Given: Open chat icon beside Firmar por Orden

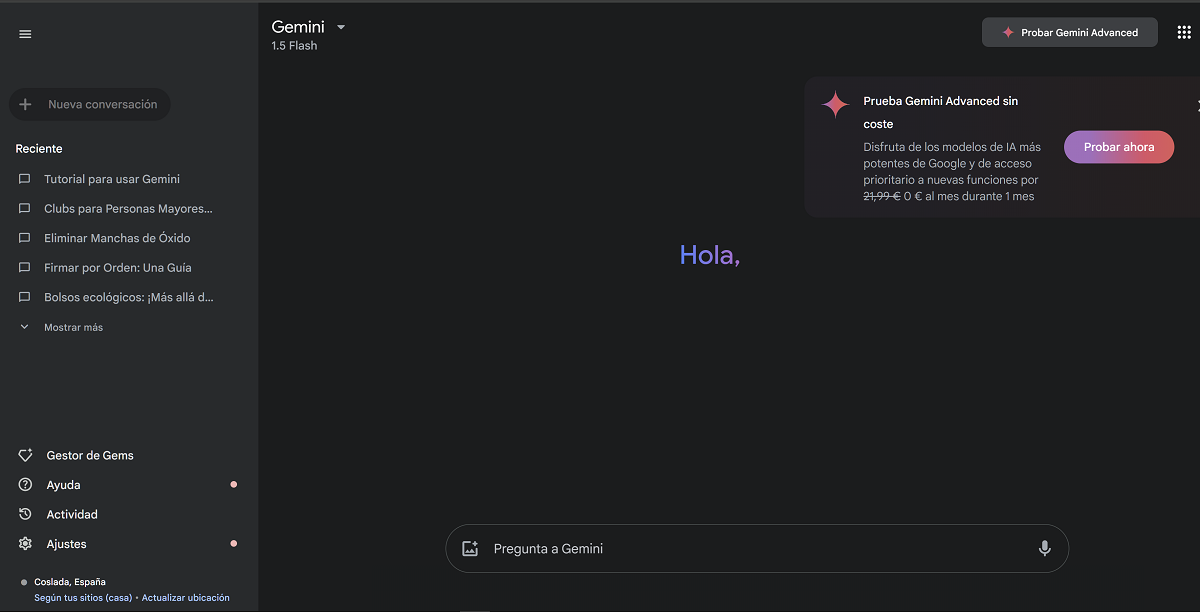Looking at the screenshot, I should 25,268.
